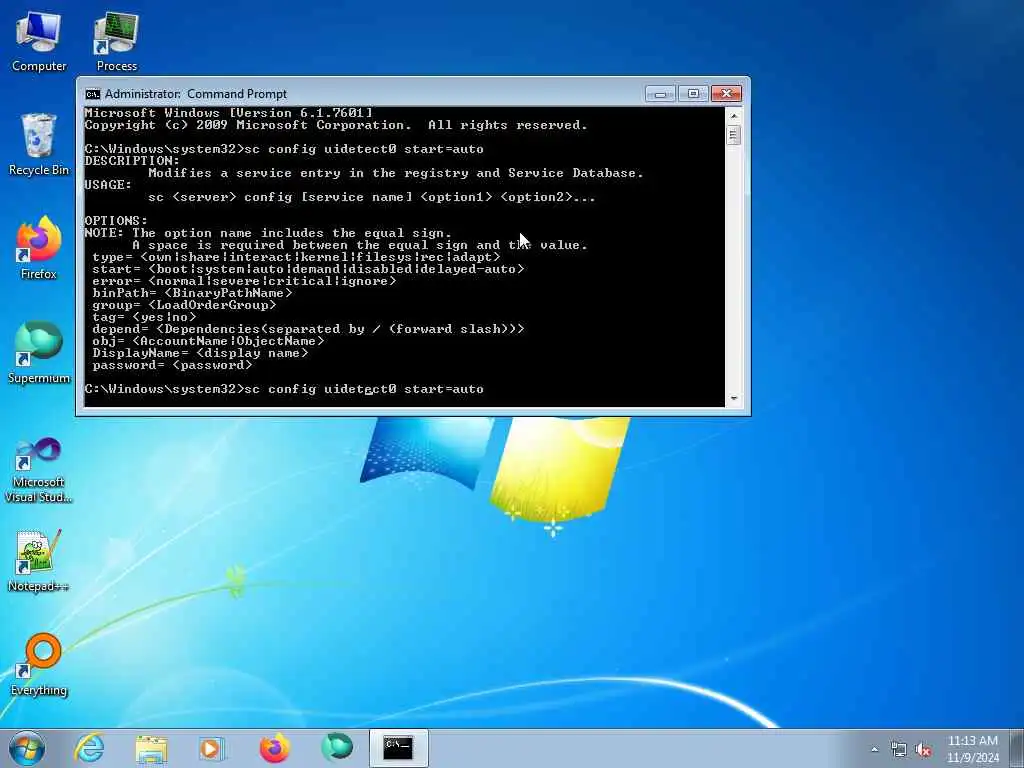Viewport: 1024px width, 768px height.
Task: Select the Everything search shortcut
Action: point(39,665)
